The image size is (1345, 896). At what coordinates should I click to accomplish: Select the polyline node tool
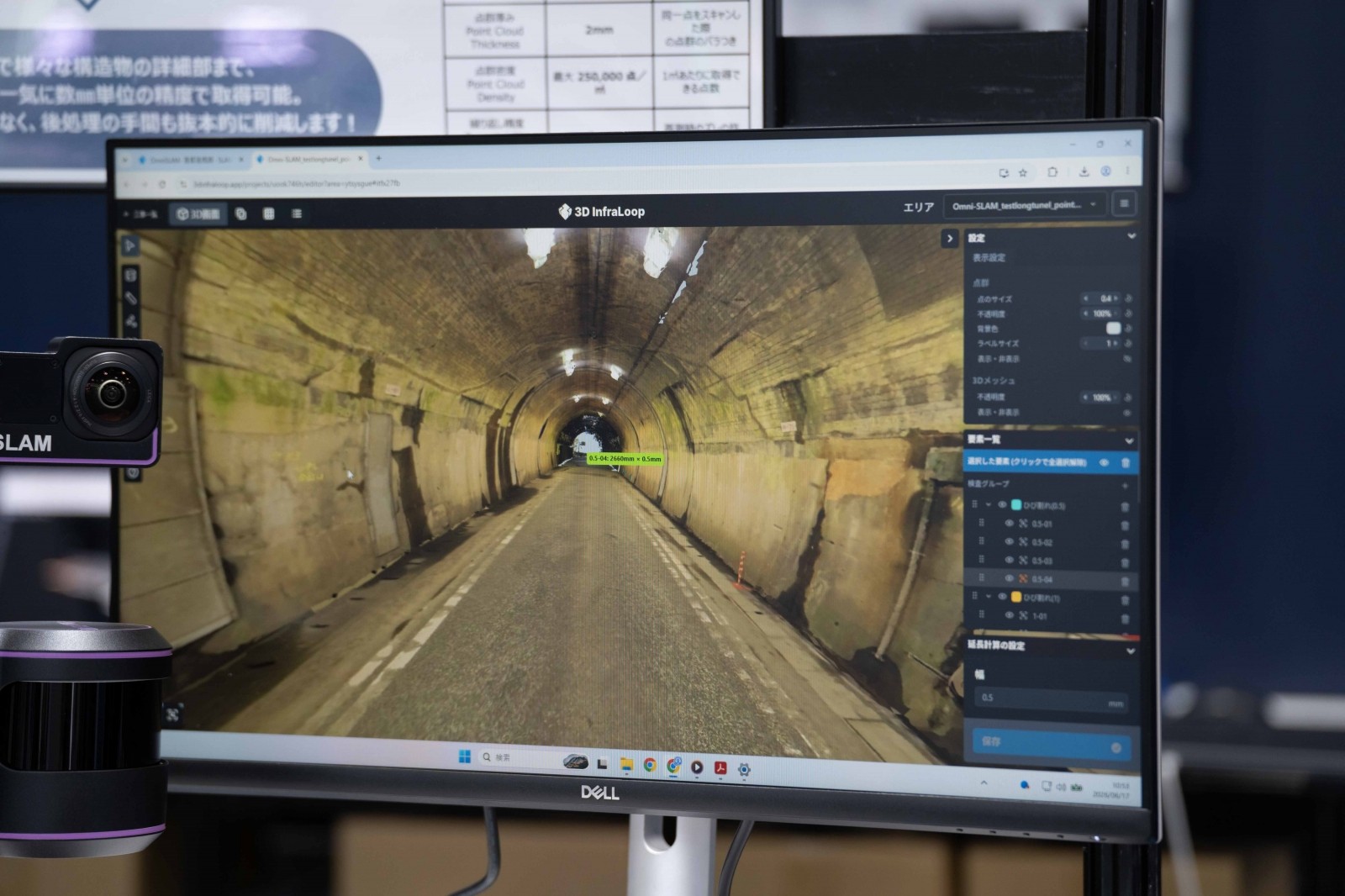pyautogui.click(x=131, y=322)
